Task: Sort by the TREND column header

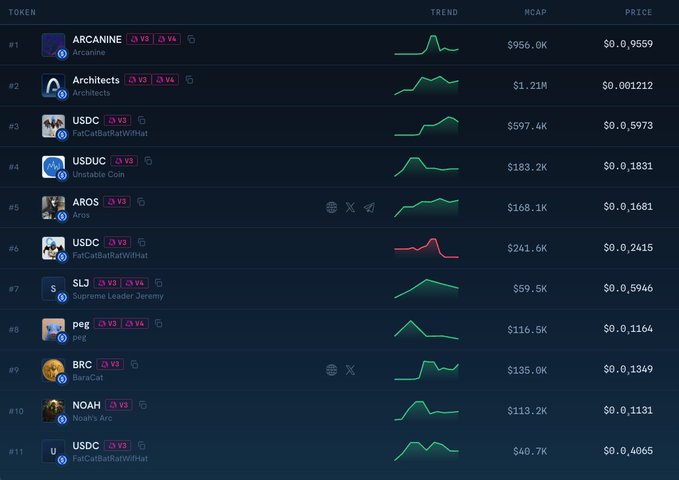Action: [444, 12]
